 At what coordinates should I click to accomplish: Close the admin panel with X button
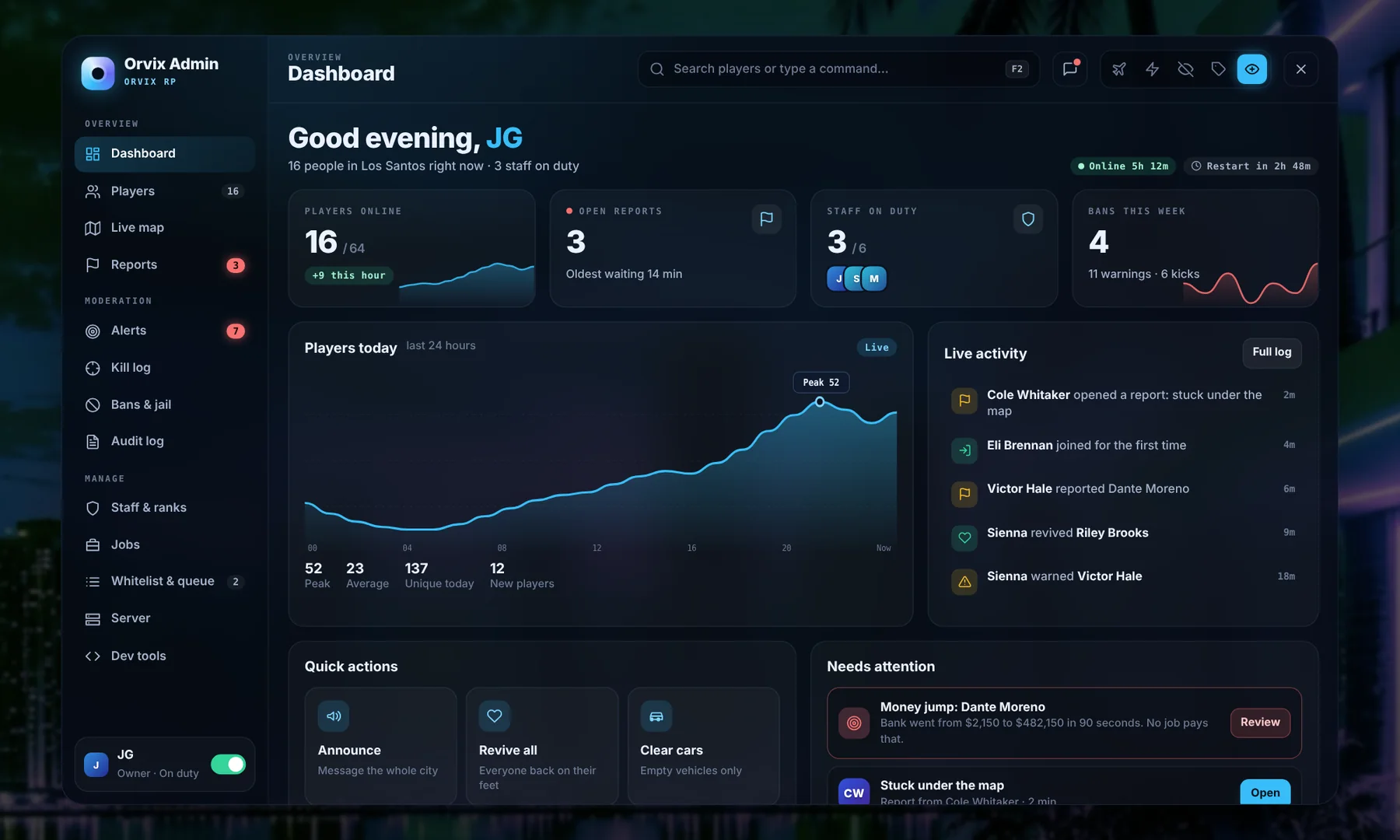click(x=1301, y=69)
